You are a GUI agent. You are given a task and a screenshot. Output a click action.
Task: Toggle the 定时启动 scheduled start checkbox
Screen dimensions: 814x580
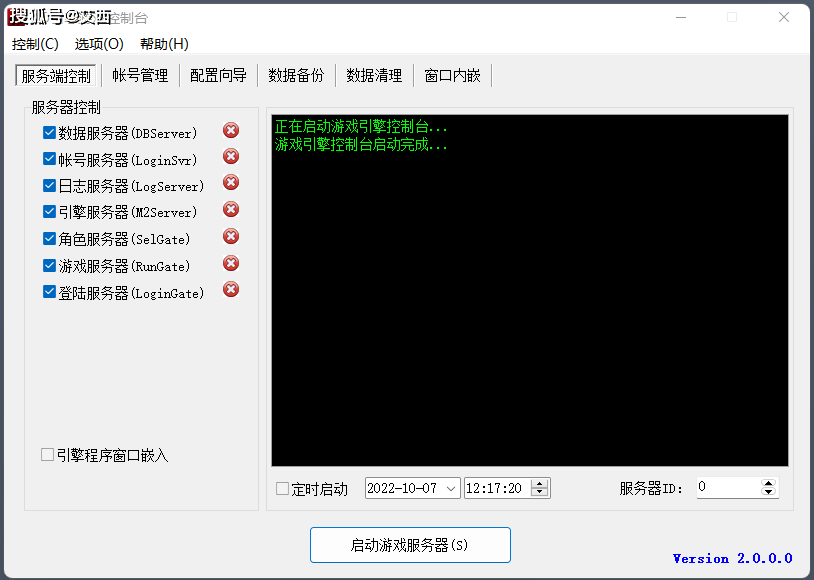point(282,489)
